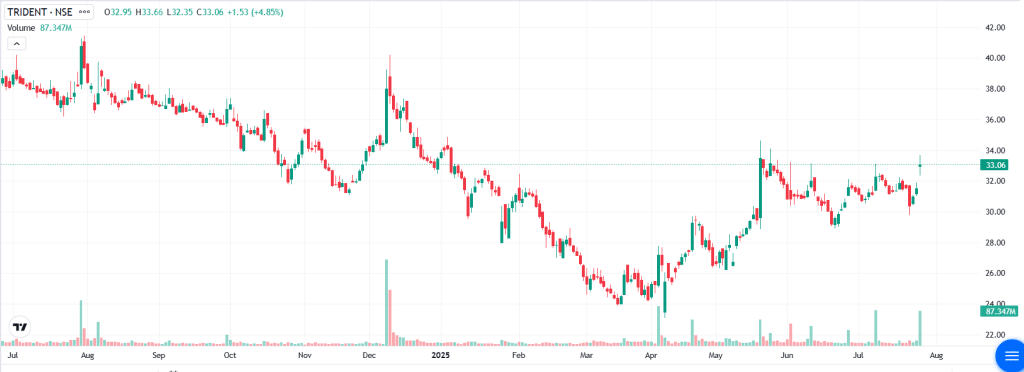Click the Mar label on time axis

coord(586,356)
